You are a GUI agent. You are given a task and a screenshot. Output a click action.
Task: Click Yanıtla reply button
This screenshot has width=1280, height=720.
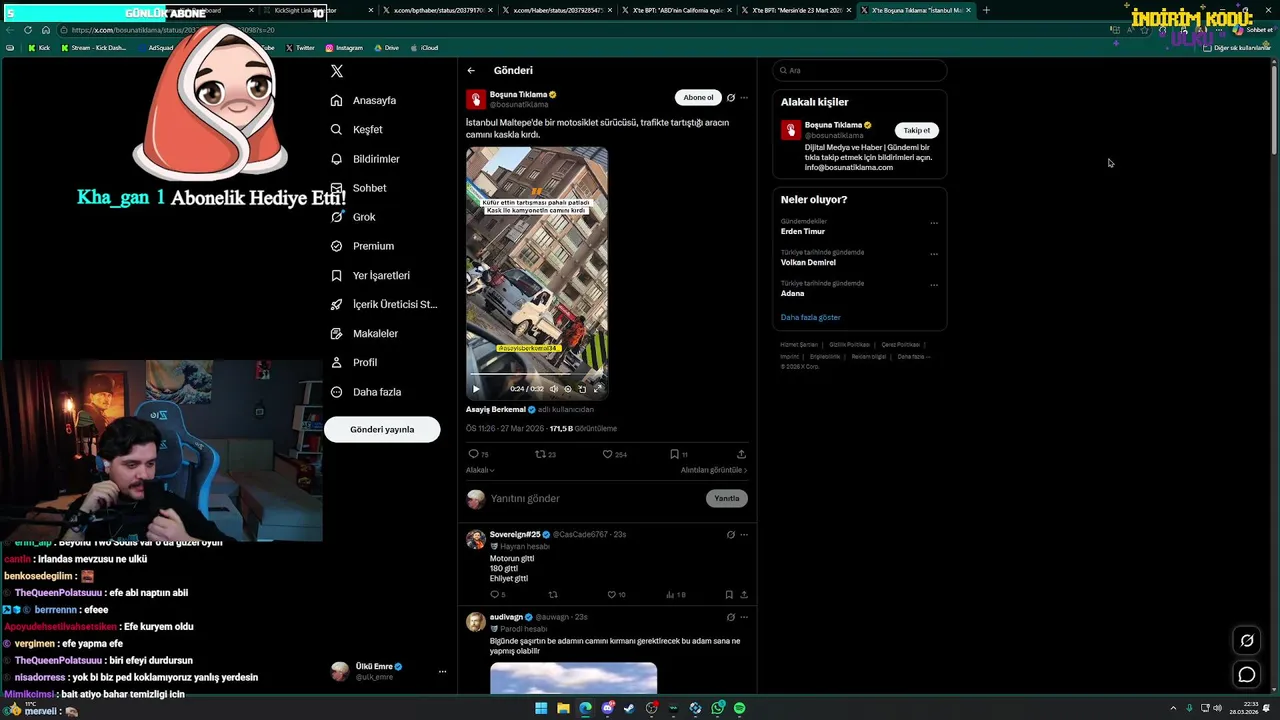coord(727,498)
